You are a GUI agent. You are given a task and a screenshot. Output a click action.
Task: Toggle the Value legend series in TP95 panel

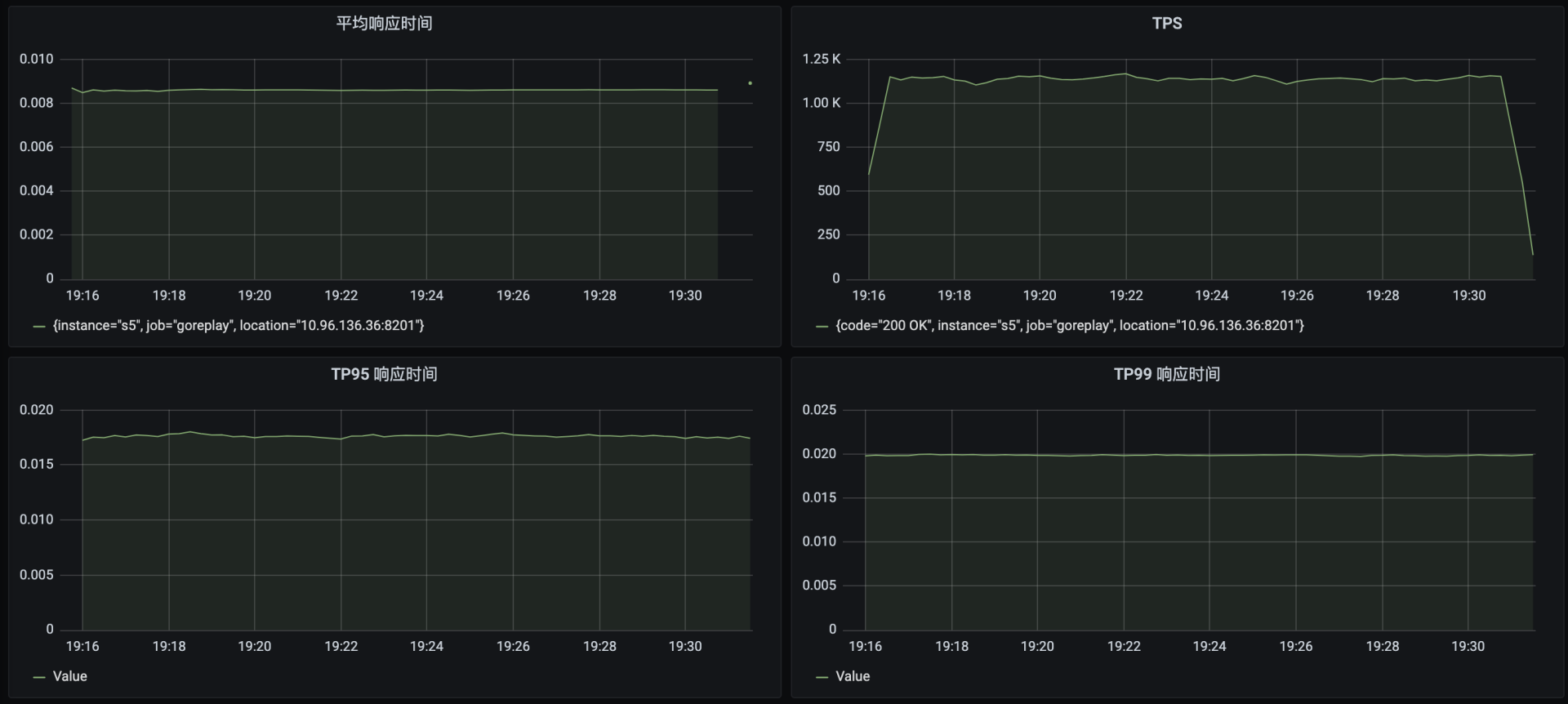pyautogui.click(x=69, y=676)
